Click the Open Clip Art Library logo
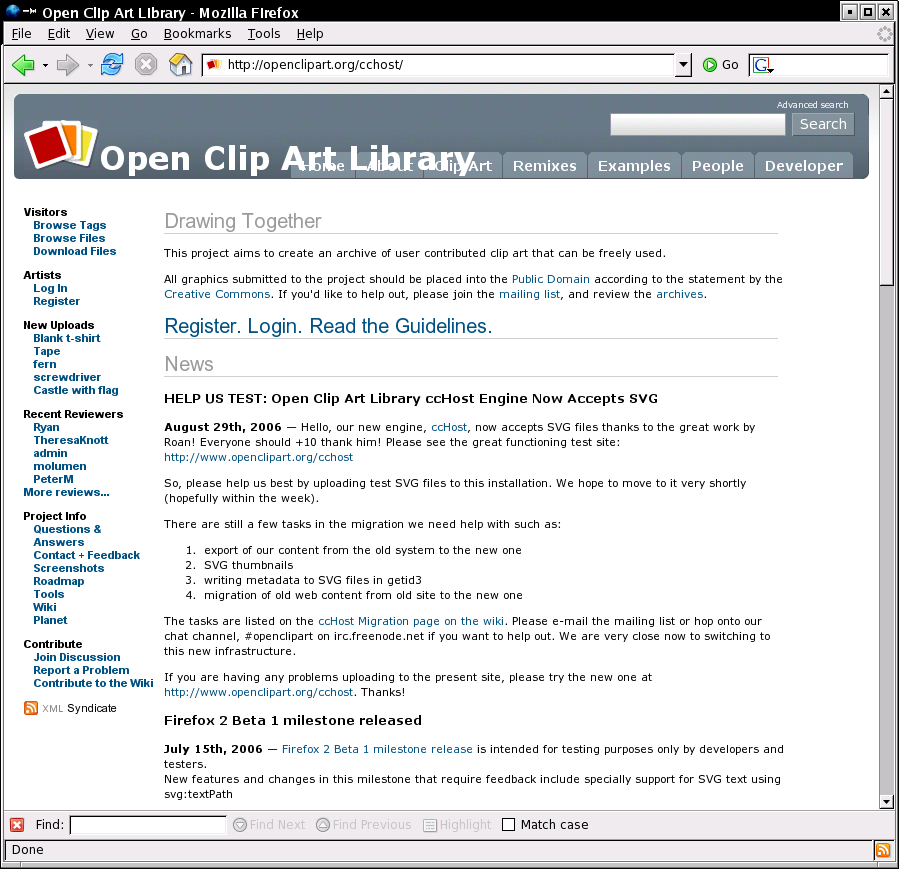Image resolution: width=899 pixels, height=869 pixels. click(x=58, y=143)
